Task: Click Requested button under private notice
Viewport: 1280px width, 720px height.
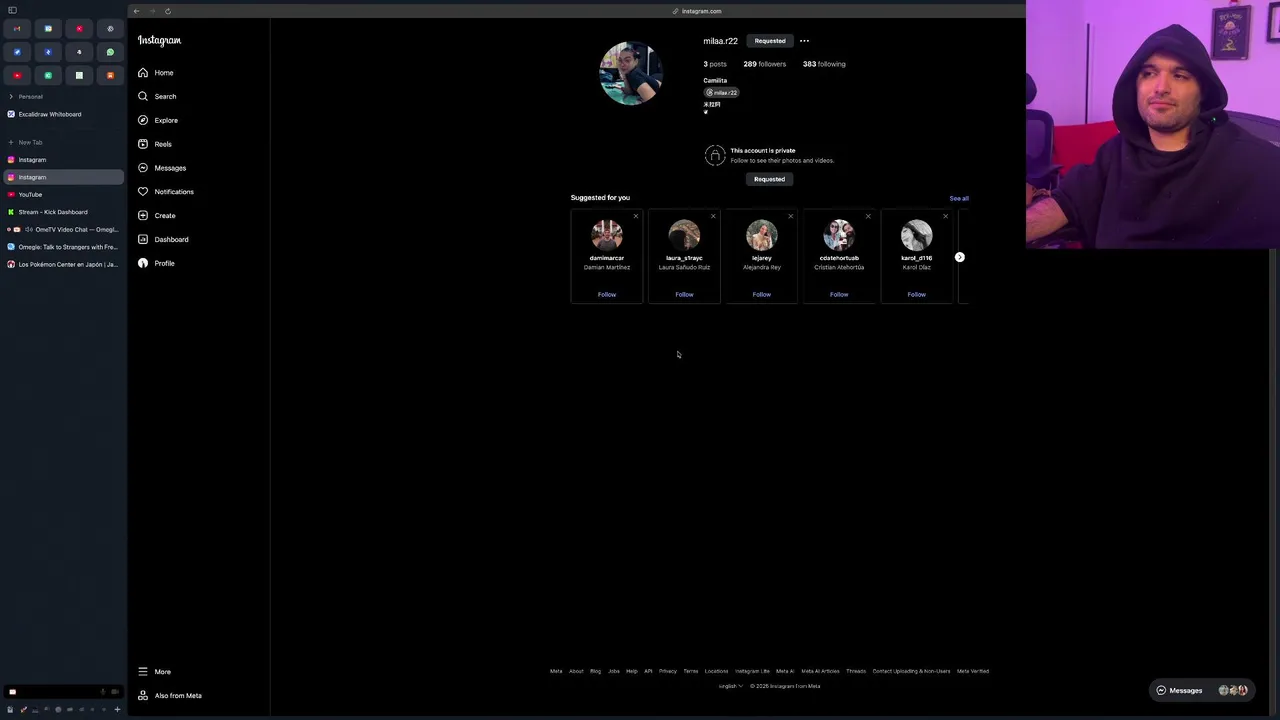Action: 769,179
